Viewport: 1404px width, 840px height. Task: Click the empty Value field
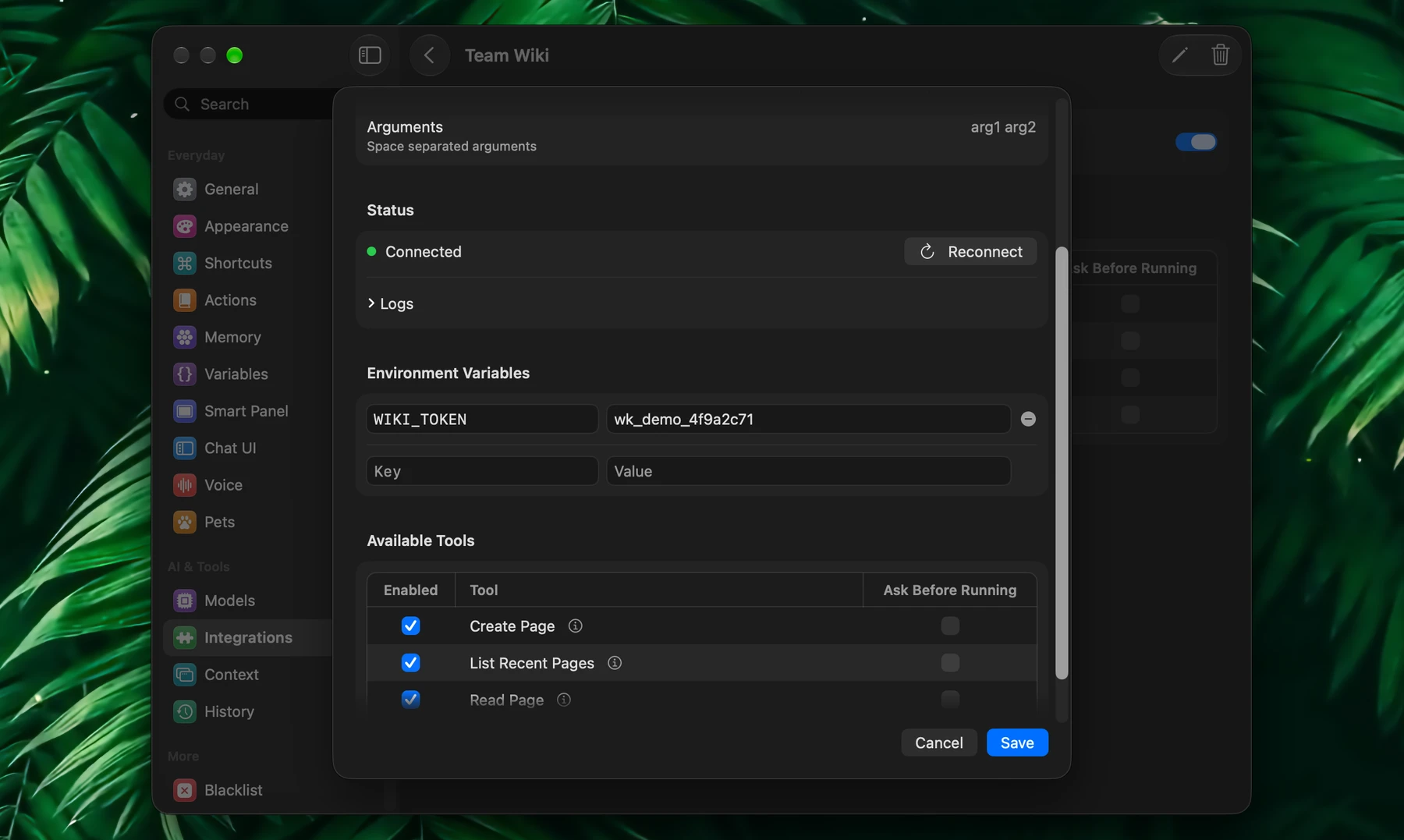[808, 471]
